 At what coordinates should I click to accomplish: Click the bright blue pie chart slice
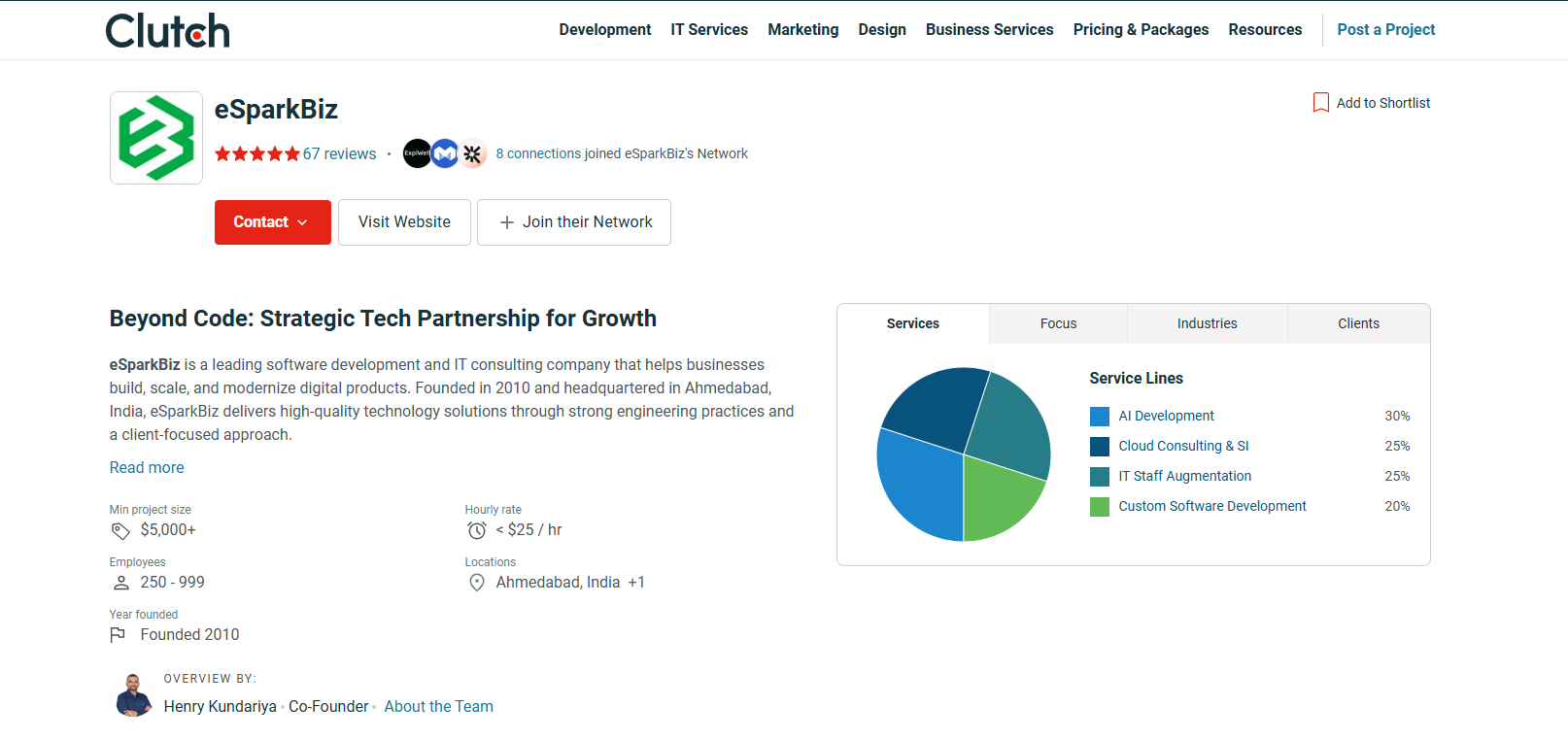pyautogui.click(x=918, y=486)
